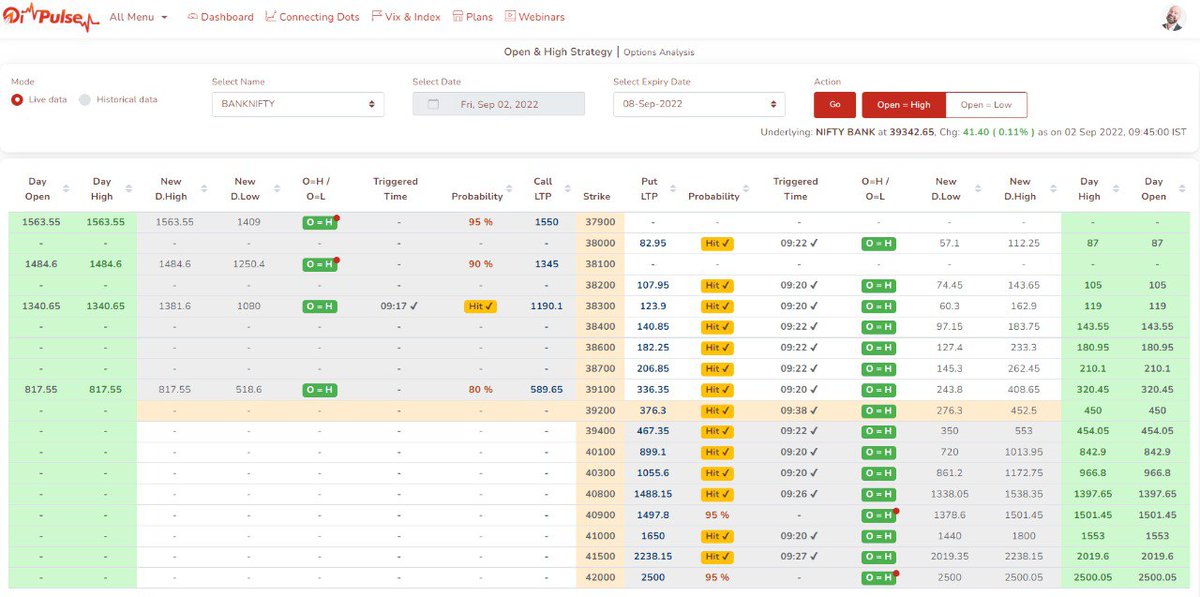Open the Webinars page
1200x597 pixels.
click(534, 17)
